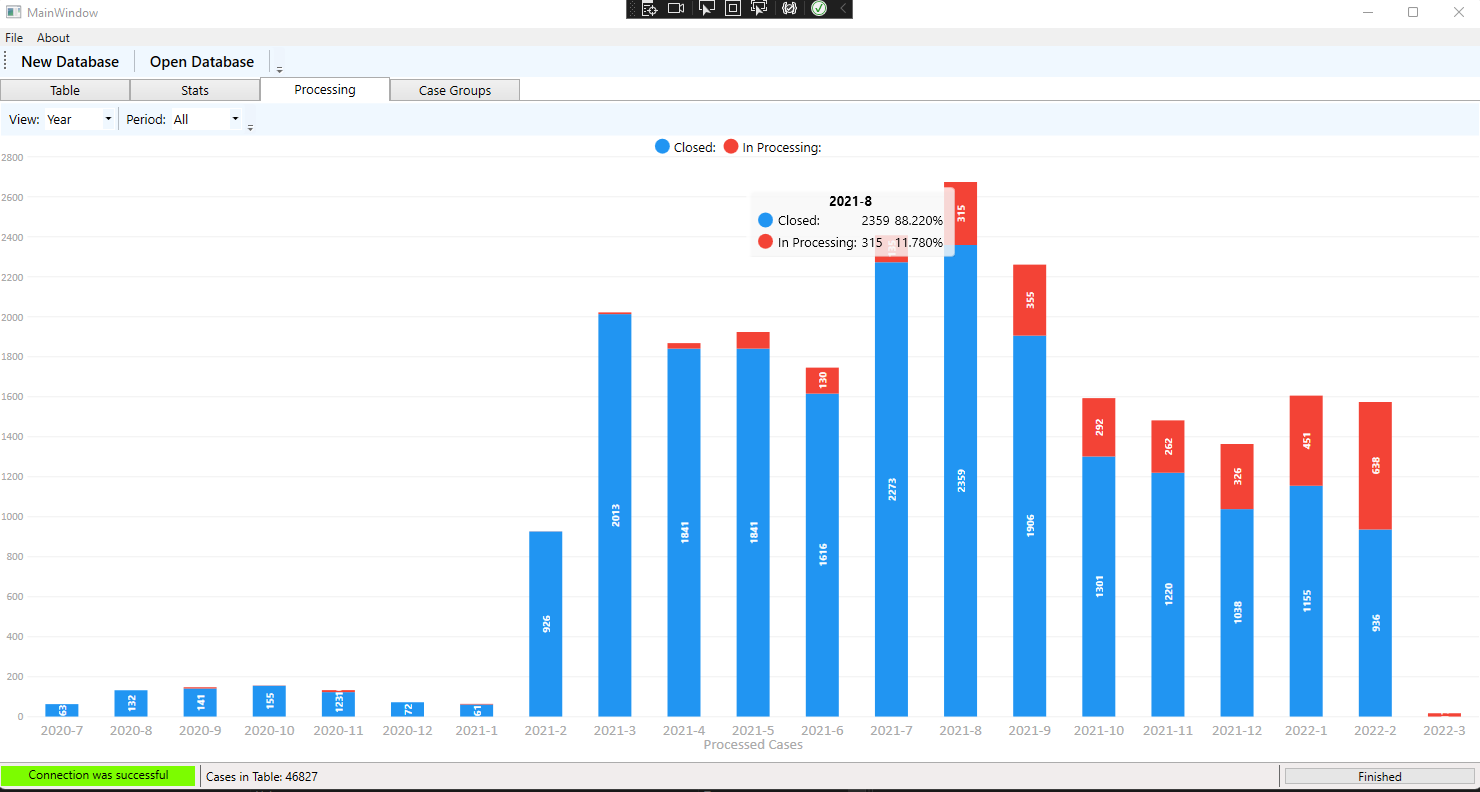Click the '2021-8' tooltip heading
Image resolution: width=1480 pixels, height=792 pixels.
(x=850, y=201)
